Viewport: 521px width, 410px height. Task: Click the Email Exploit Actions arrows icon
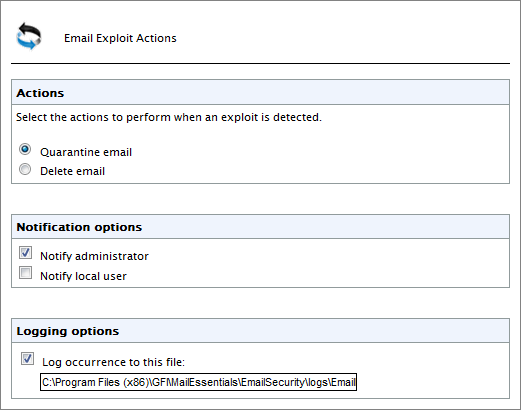click(x=29, y=36)
